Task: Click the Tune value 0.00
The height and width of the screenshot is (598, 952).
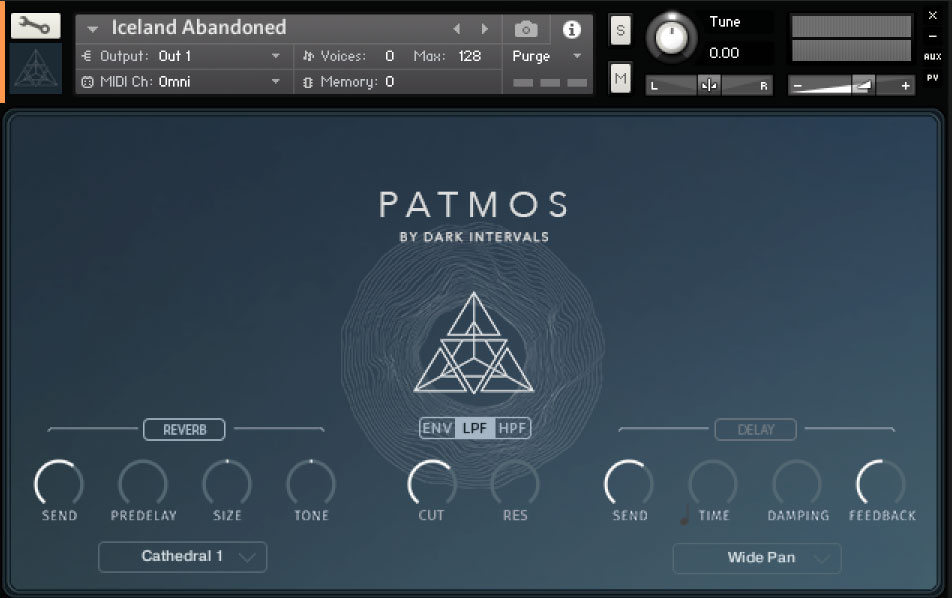Action: [724, 53]
